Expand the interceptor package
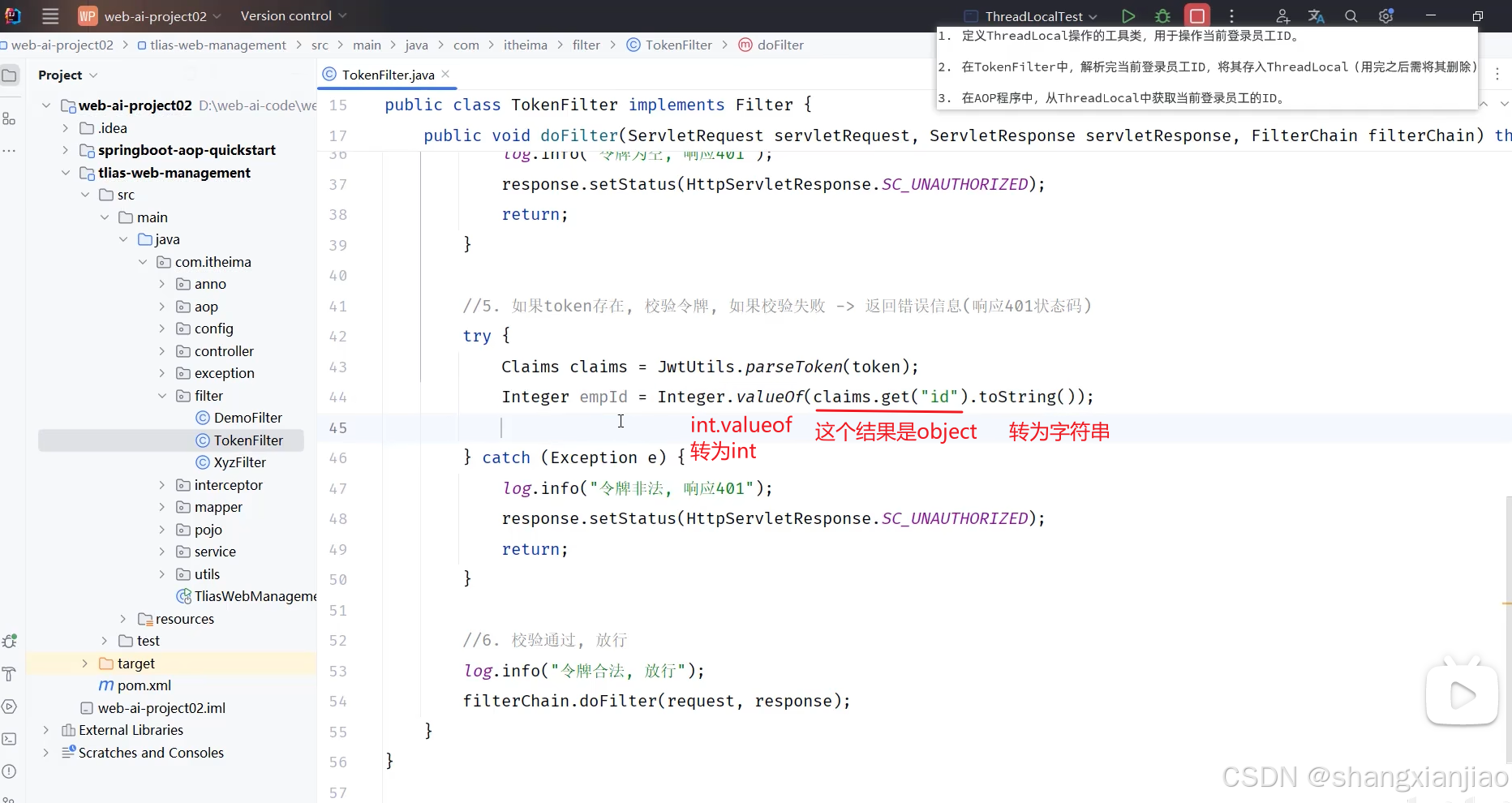1512x803 pixels. [x=162, y=485]
